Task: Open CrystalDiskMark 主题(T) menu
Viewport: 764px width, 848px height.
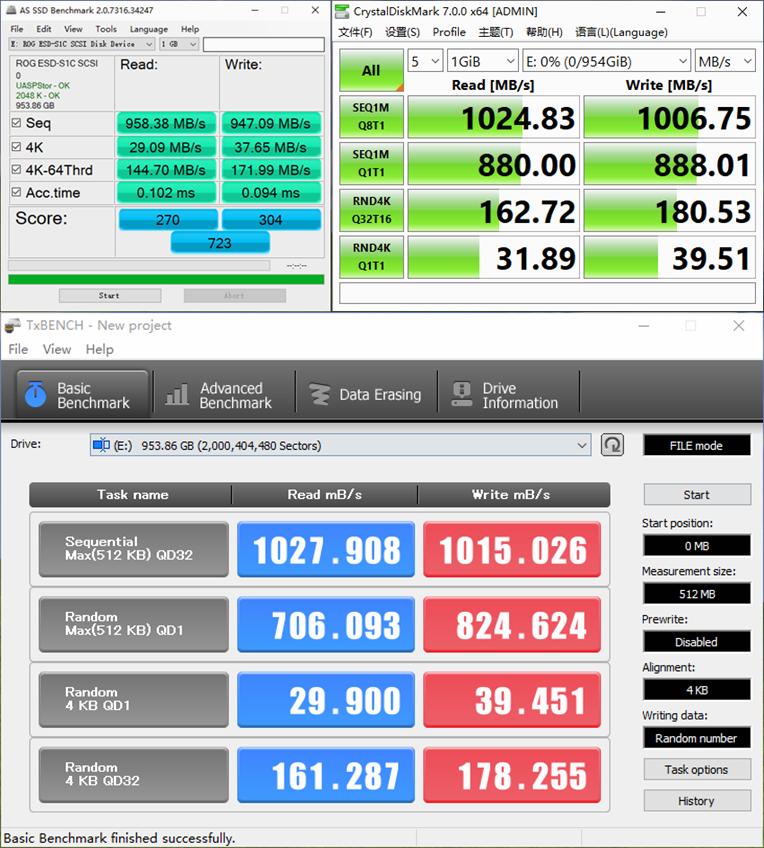Action: tap(496, 32)
